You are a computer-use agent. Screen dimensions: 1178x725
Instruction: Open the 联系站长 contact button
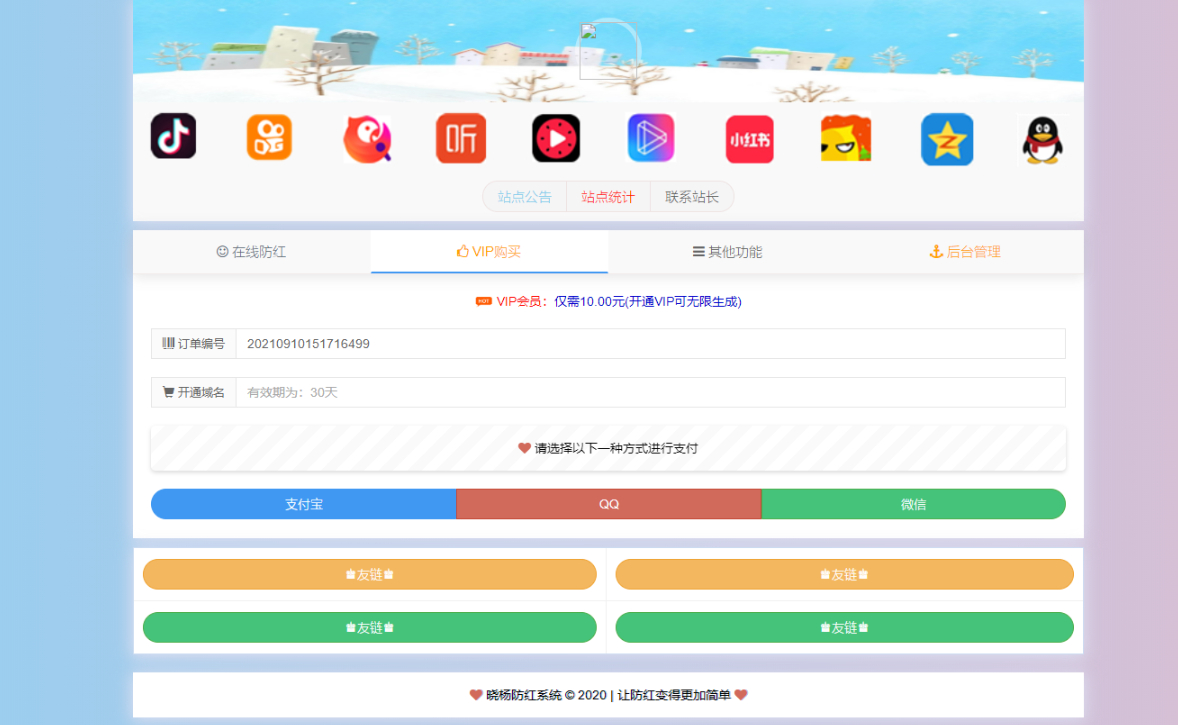click(x=692, y=197)
